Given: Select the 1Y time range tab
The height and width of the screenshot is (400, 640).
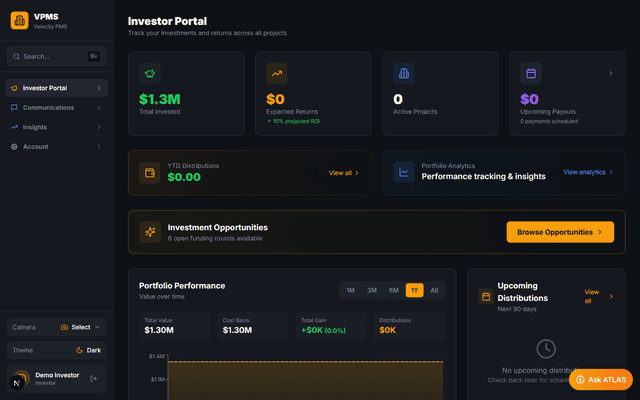Looking at the screenshot, I should point(414,290).
